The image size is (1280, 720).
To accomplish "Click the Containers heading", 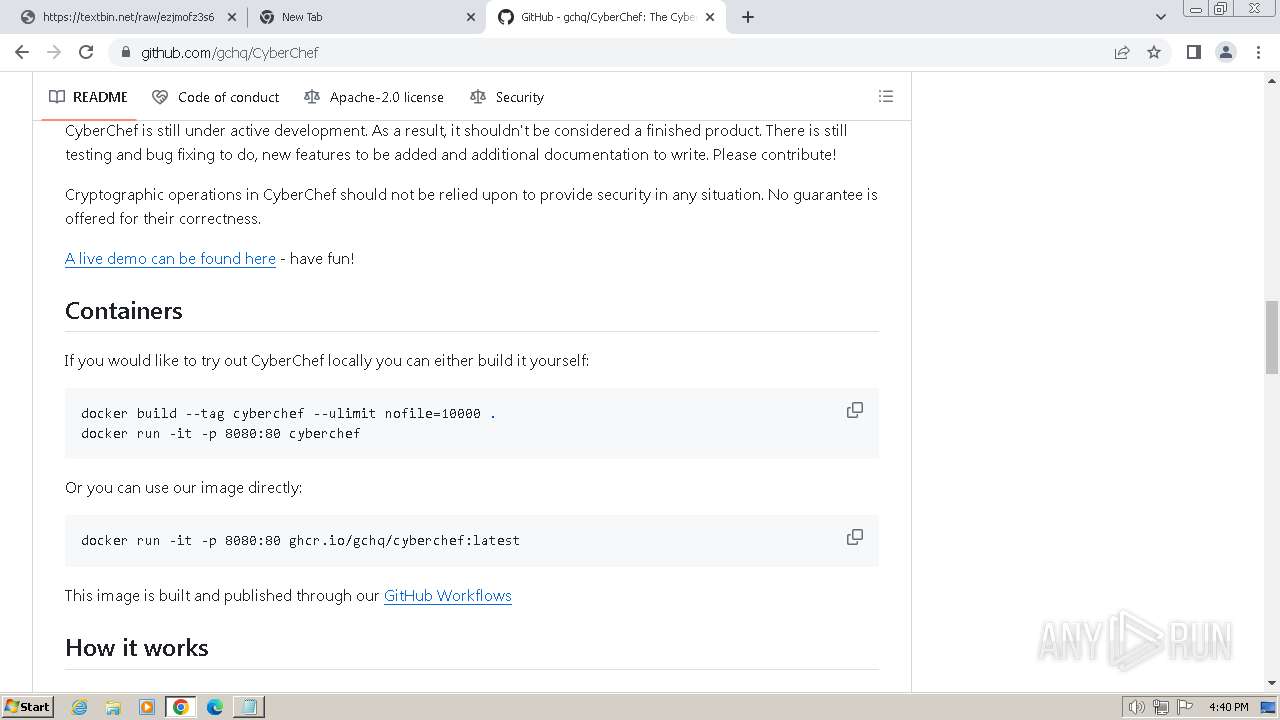I will (124, 311).
